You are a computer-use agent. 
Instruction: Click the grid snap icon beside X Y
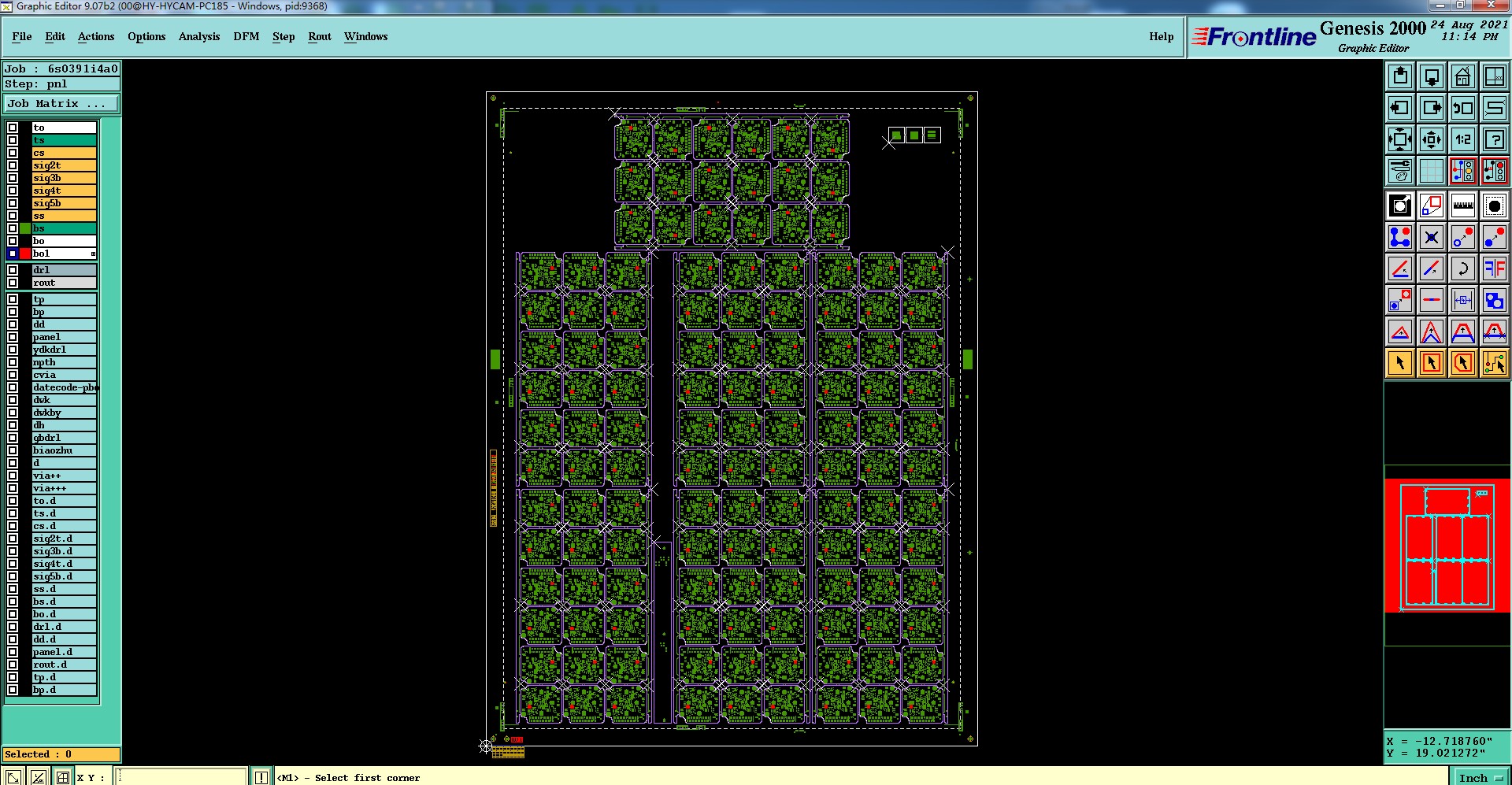63,777
